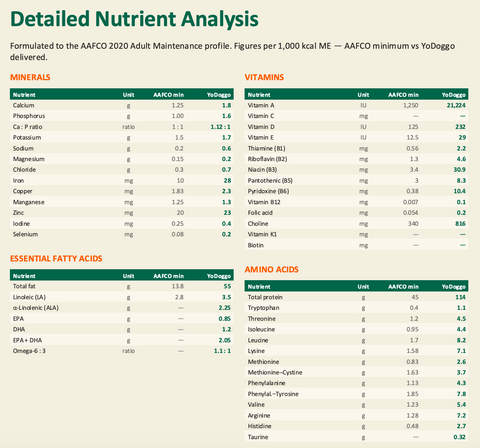Select the Isoleucine row label
Image resolution: width=480 pixels, height=448 pixels.
tap(261, 329)
